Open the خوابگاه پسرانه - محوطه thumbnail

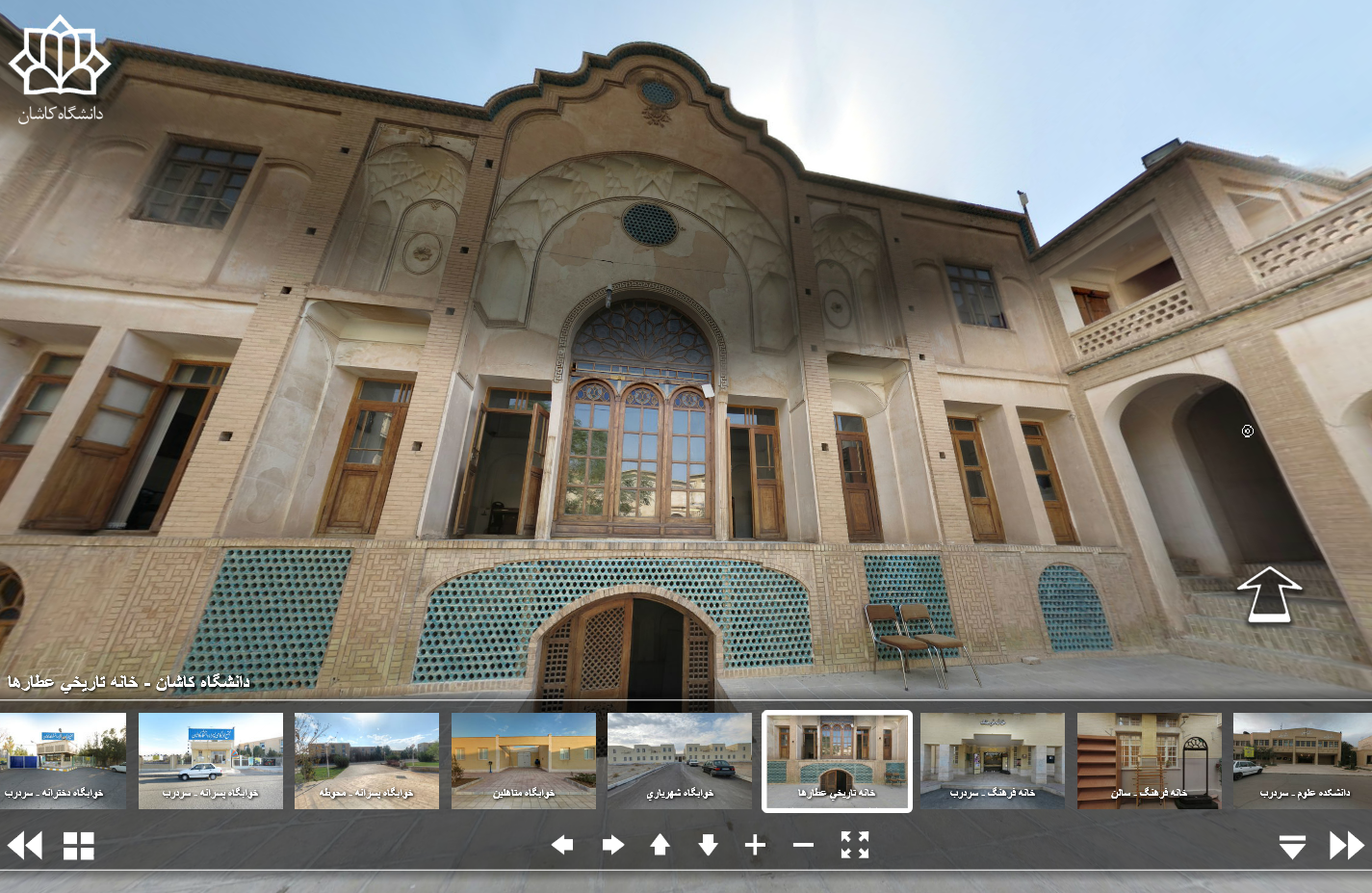pyautogui.click(x=367, y=760)
